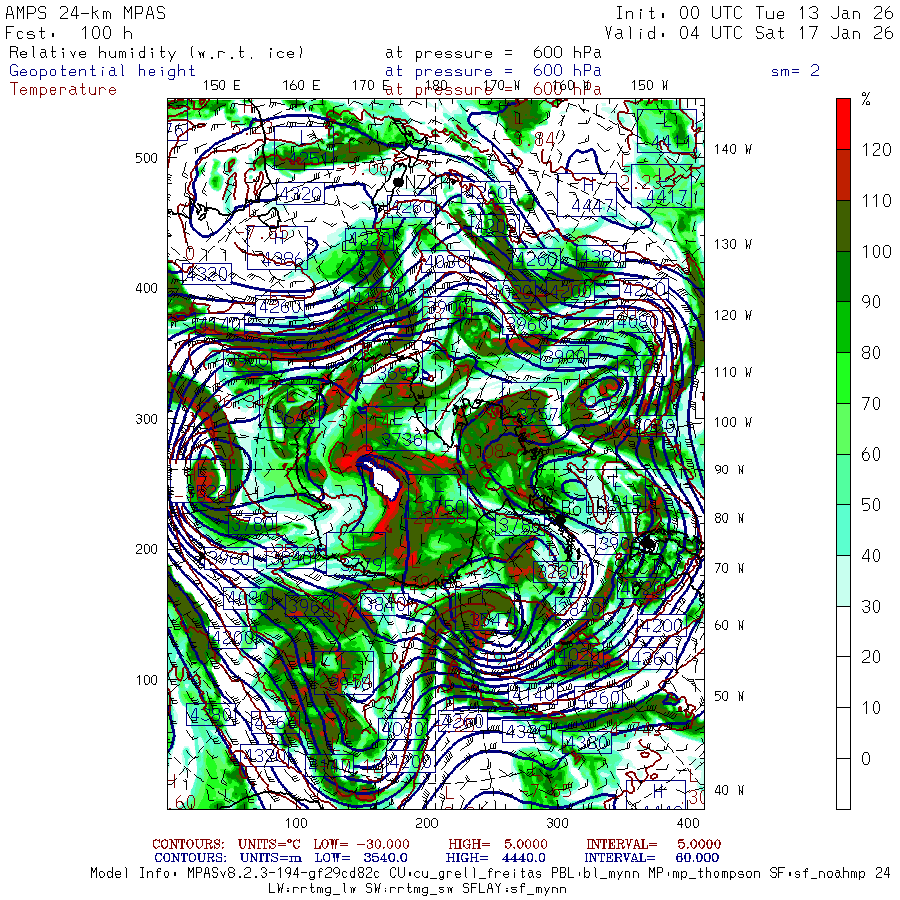The height and width of the screenshot is (900, 900).
Task: Click the '30' colorbar label
Action: pyautogui.click(x=871, y=606)
